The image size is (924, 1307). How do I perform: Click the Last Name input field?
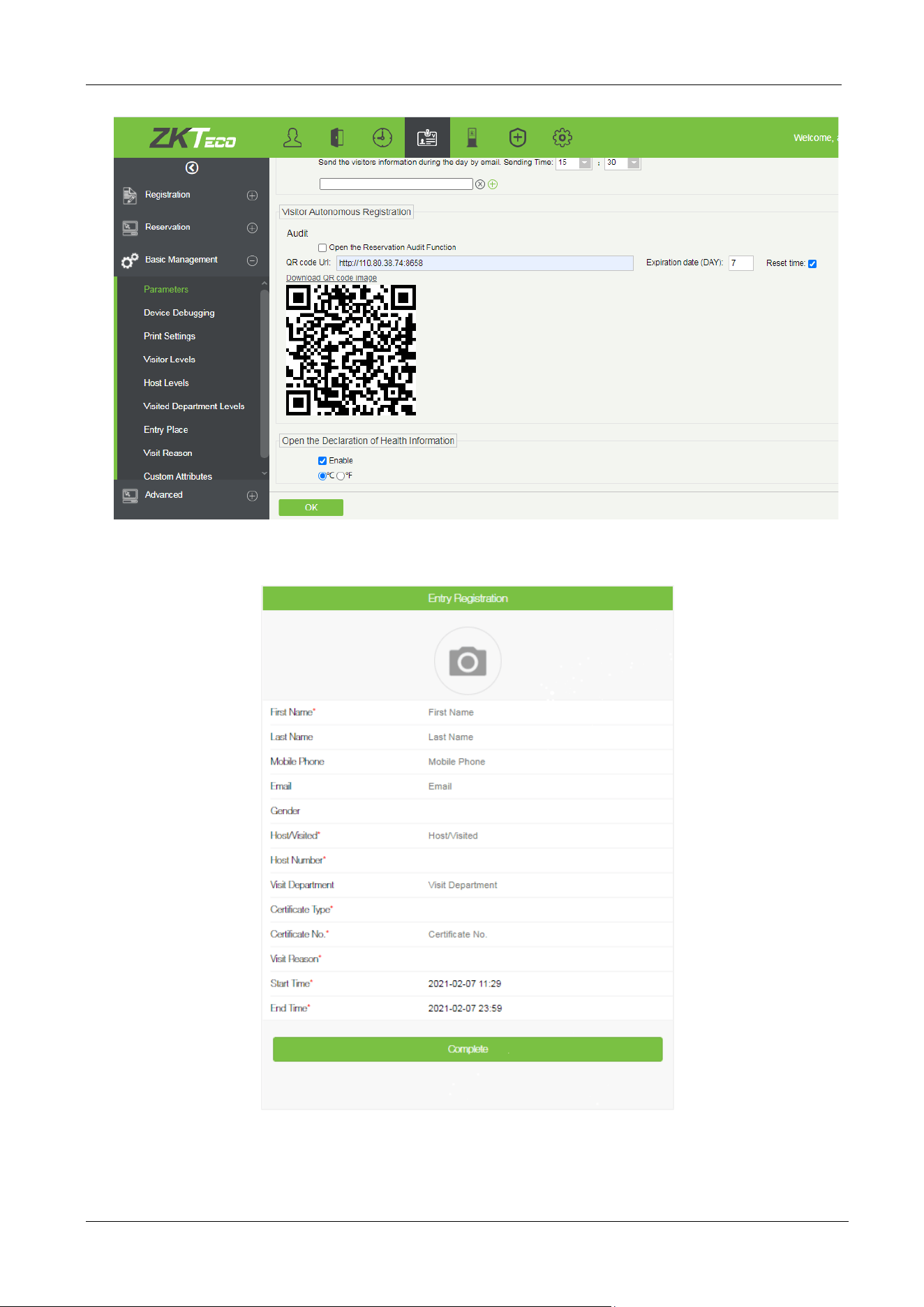click(x=549, y=737)
